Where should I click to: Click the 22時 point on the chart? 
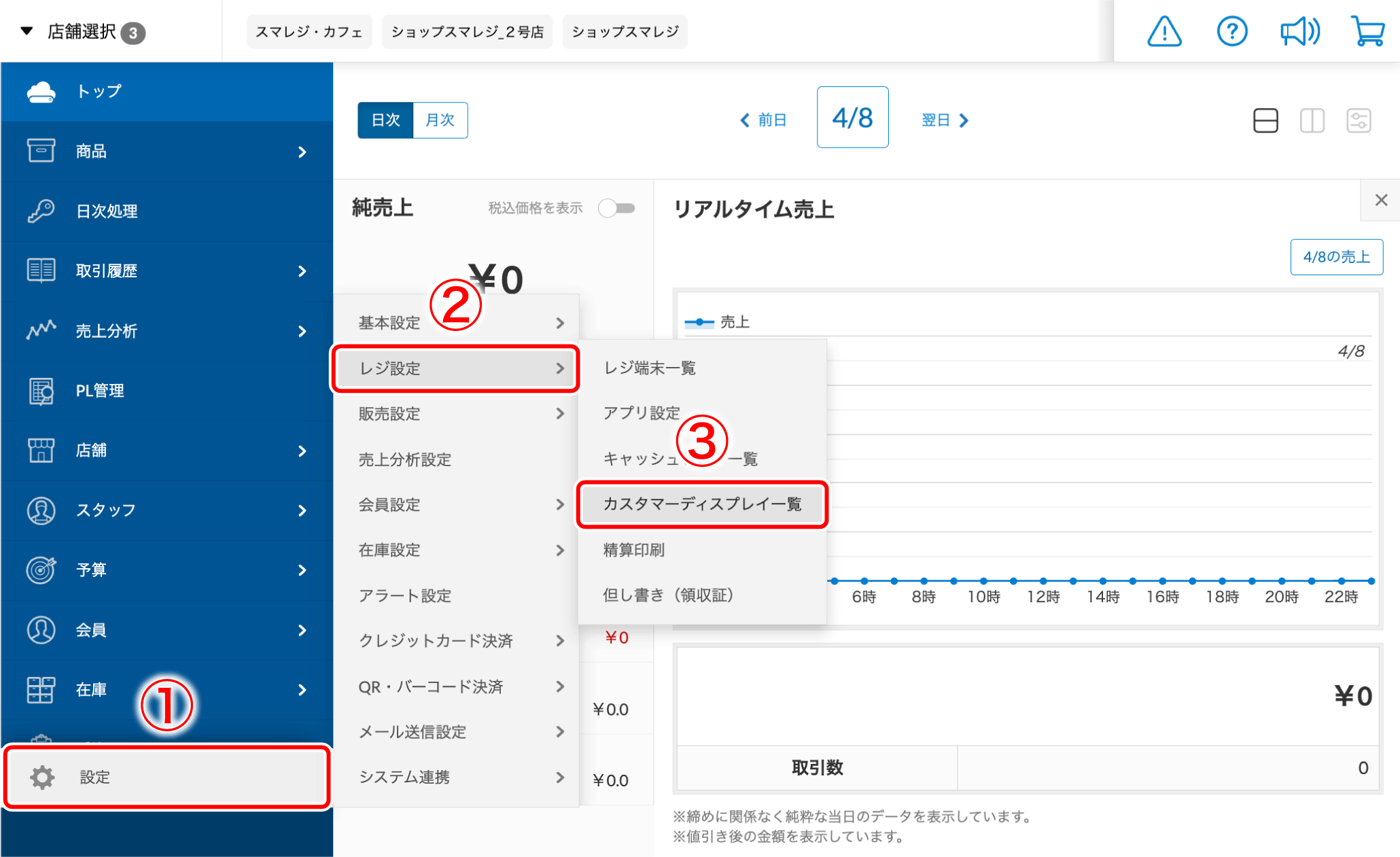[x=1342, y=581]
